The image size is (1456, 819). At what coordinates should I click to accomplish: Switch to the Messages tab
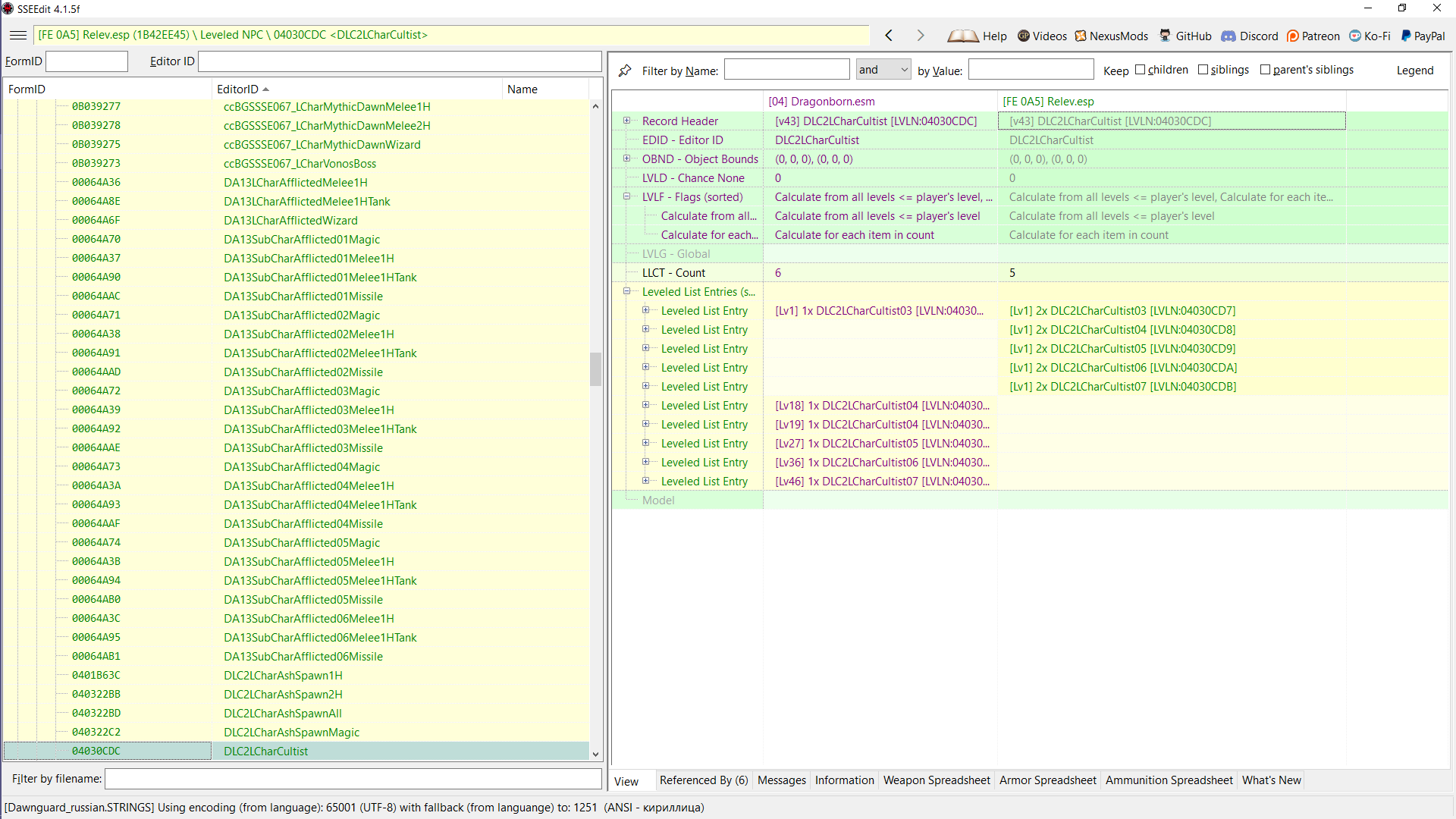(782, 780)
